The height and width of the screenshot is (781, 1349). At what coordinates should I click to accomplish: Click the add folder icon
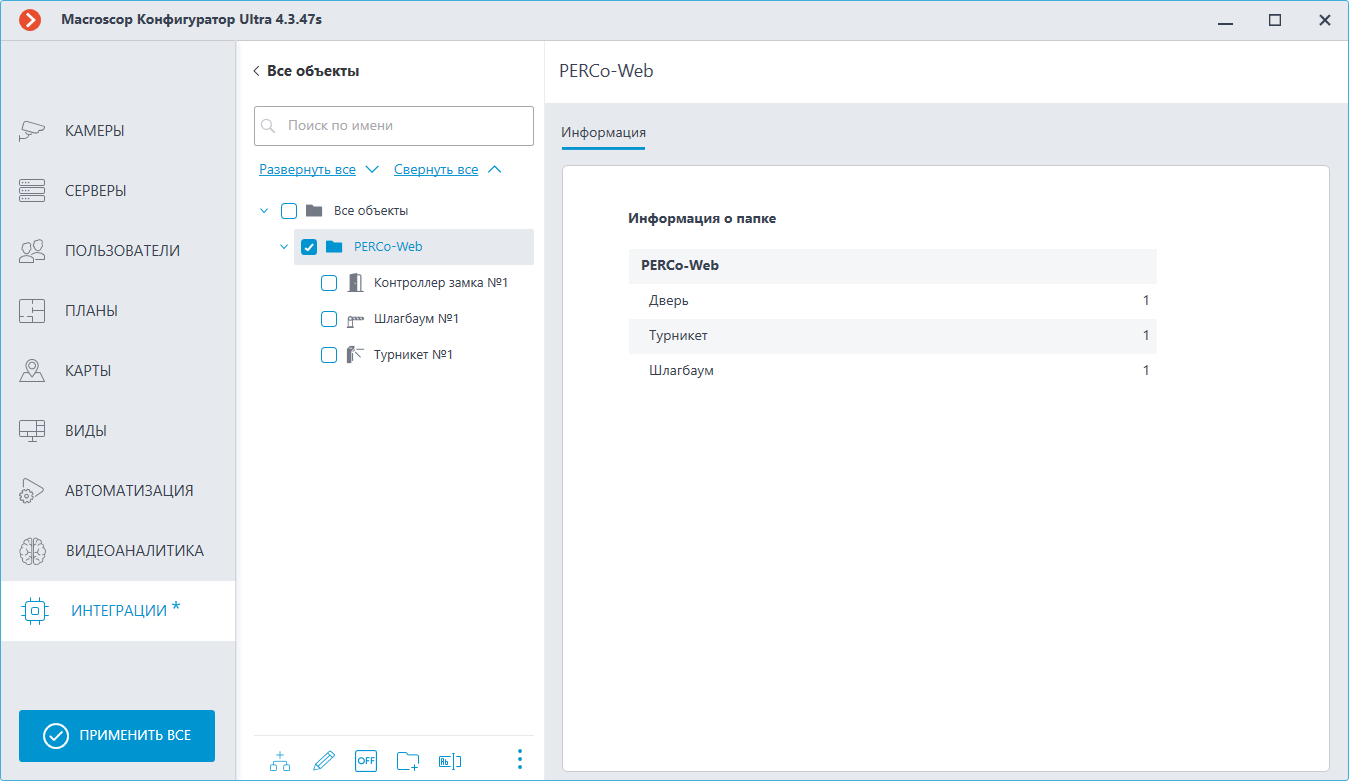tap(408, 761)
